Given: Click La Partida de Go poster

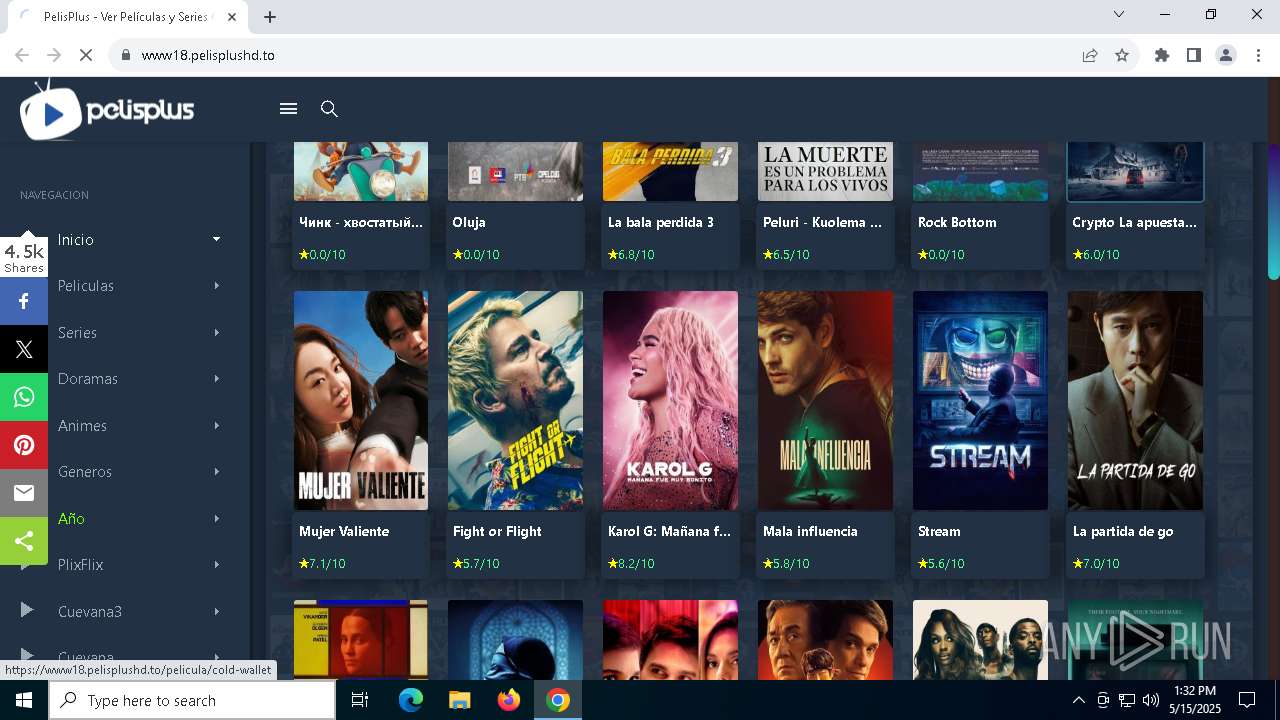Looking at the screenshot, I should coord(1135,400).
